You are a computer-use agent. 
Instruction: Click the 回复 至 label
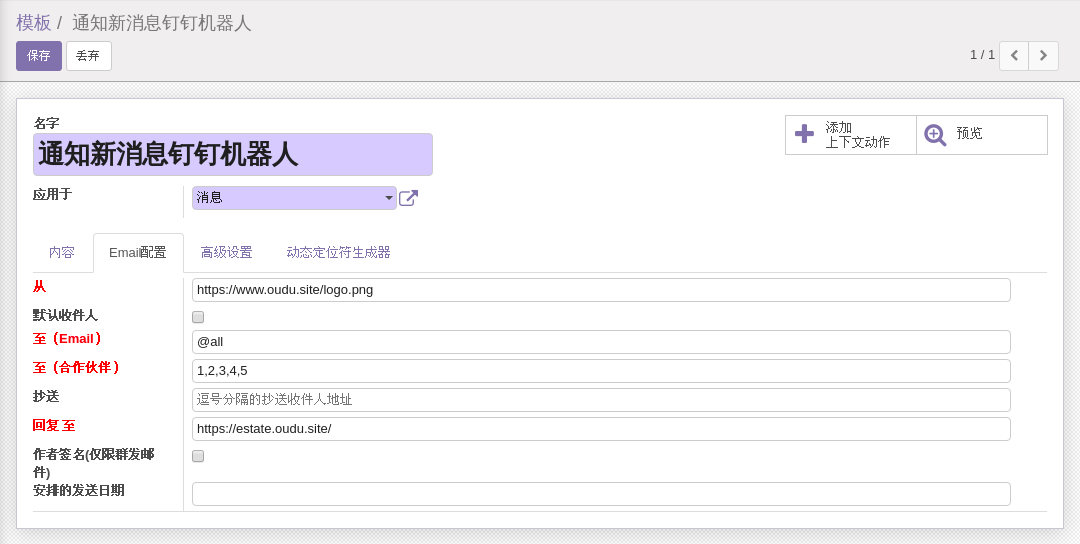point(54,426)
